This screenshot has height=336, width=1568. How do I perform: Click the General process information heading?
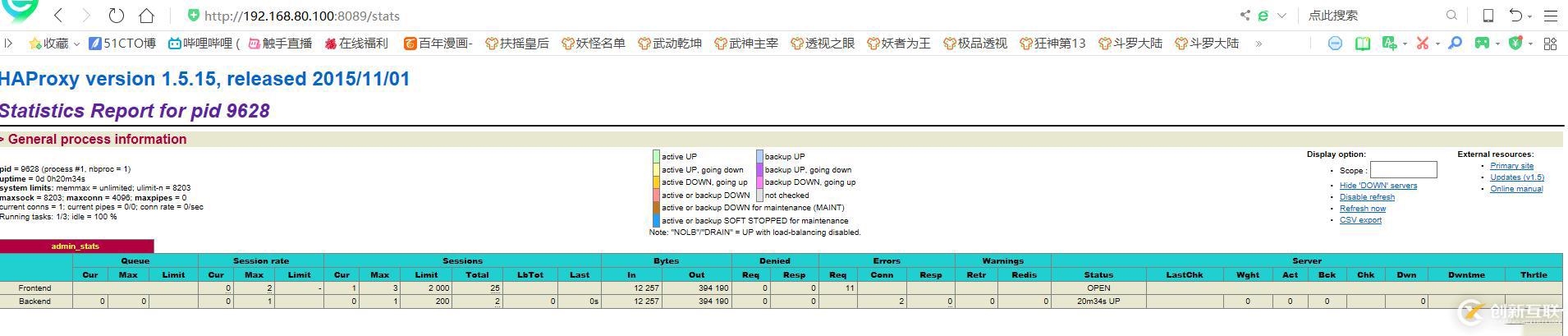tap(97, 140)
